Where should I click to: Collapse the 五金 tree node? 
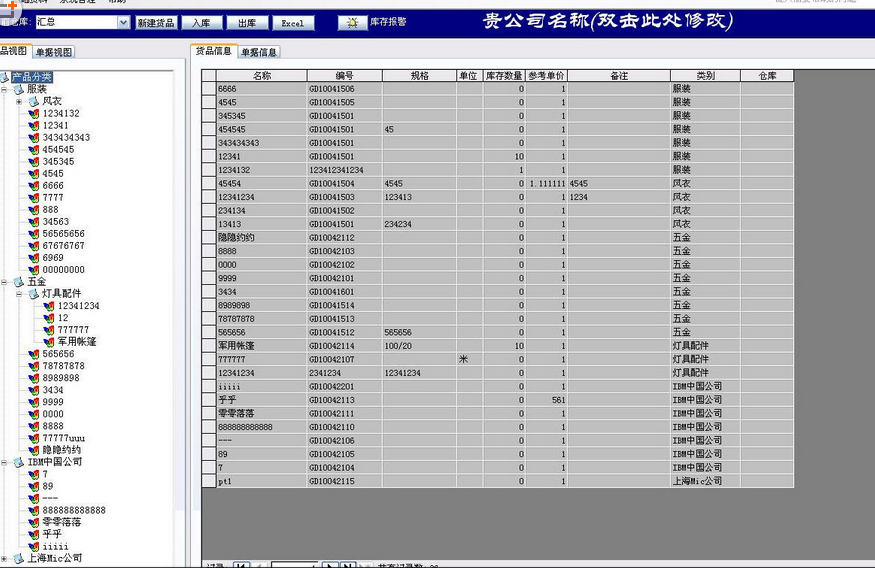4,282
